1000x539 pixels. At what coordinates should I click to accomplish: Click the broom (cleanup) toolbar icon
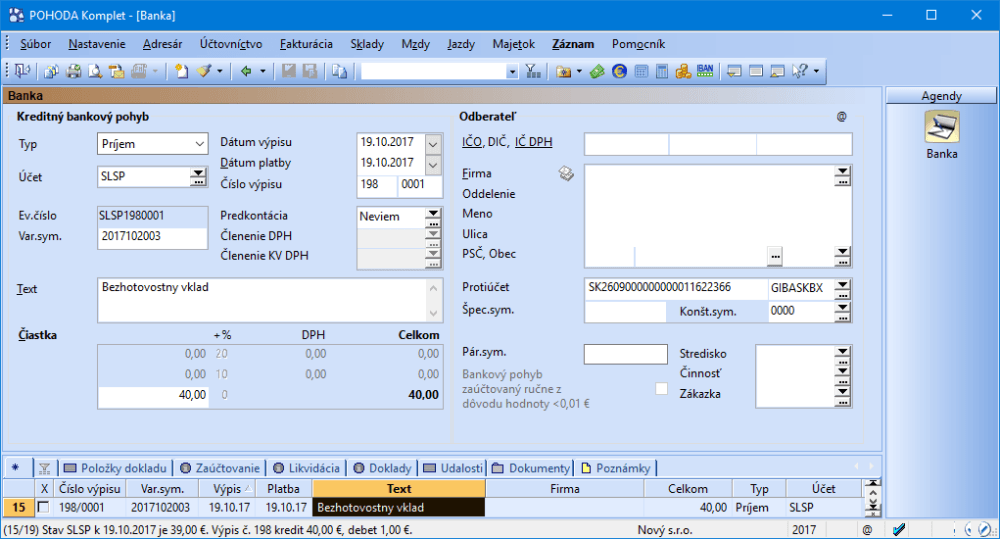tap(204, 71)
